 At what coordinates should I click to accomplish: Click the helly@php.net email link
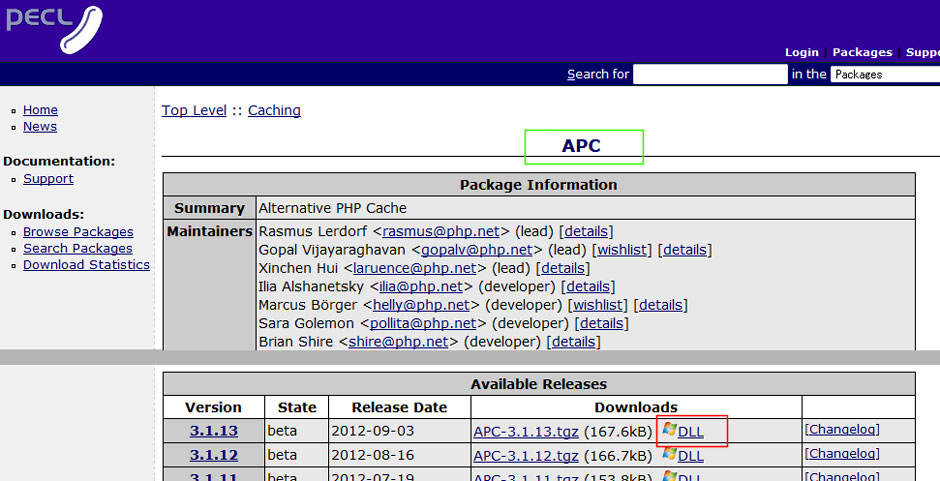click(x=421, y=305)
